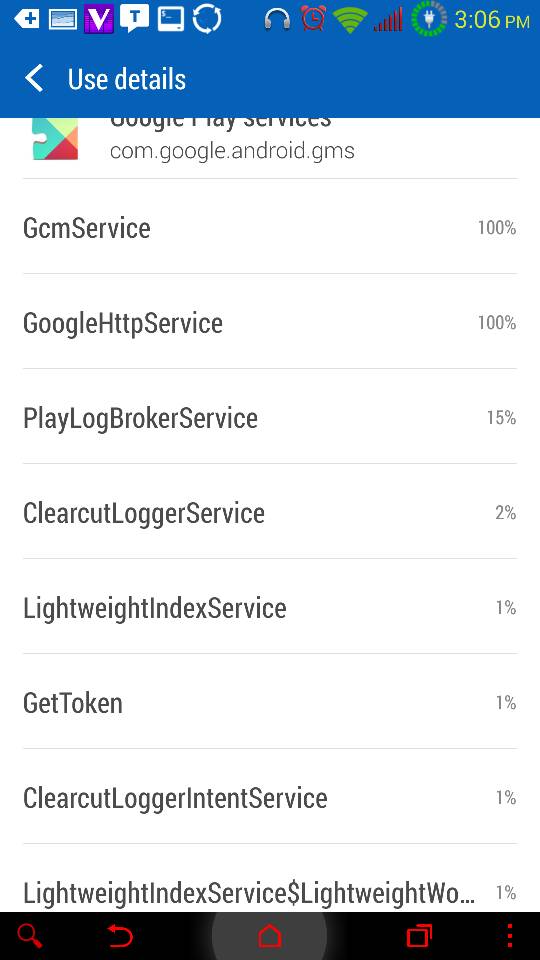Tap the Use details header title
The width and height of the screenshot is (540, 960).
127,80
